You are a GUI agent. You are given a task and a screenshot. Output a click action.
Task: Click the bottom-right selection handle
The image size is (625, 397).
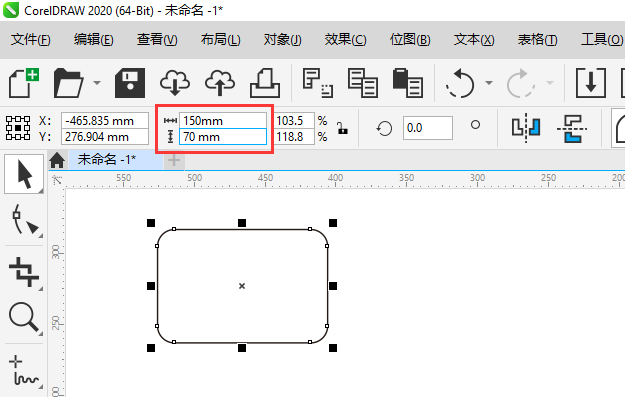tap(333, 348)
